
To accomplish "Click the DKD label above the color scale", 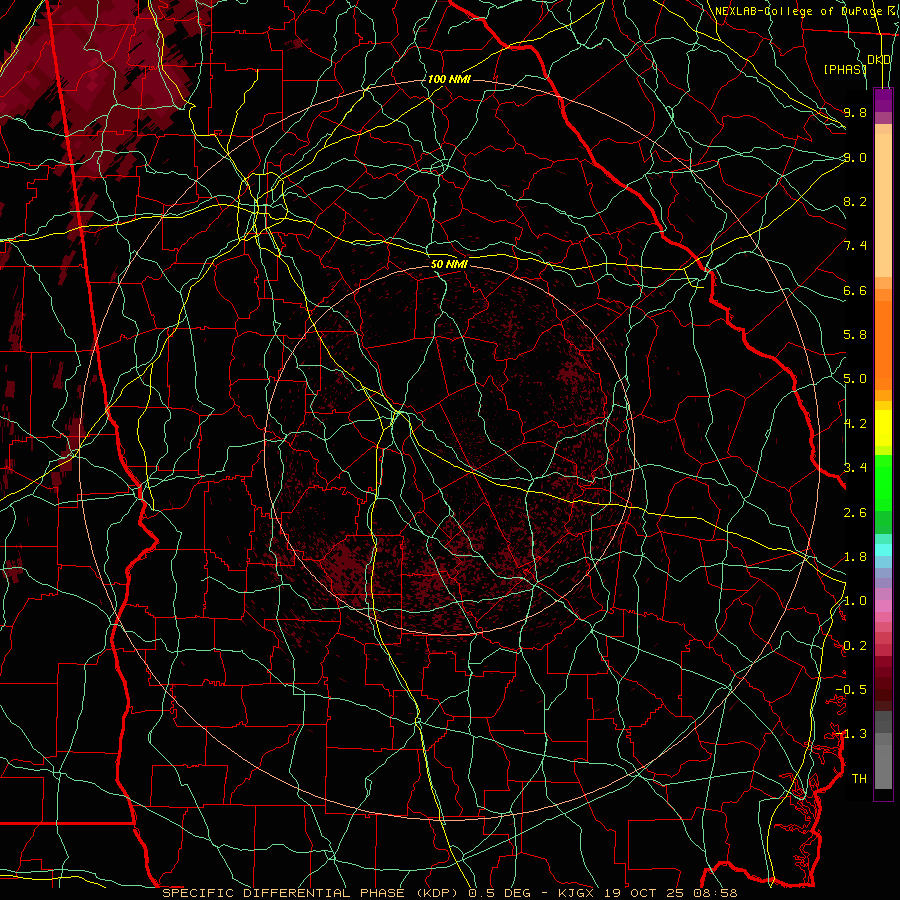I will pyautogui.click(x=879, y=60).
